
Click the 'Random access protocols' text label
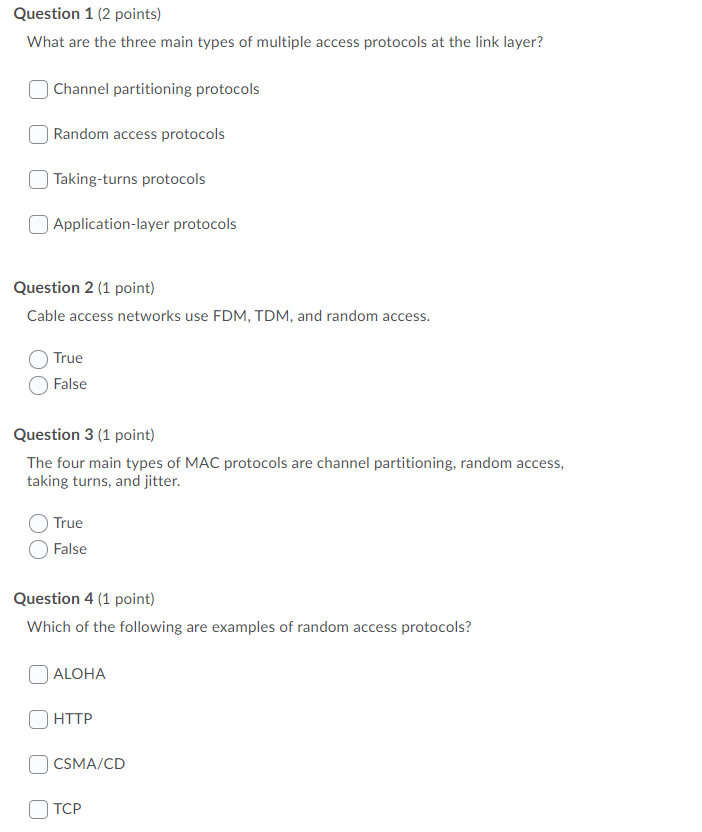[138, 134]
